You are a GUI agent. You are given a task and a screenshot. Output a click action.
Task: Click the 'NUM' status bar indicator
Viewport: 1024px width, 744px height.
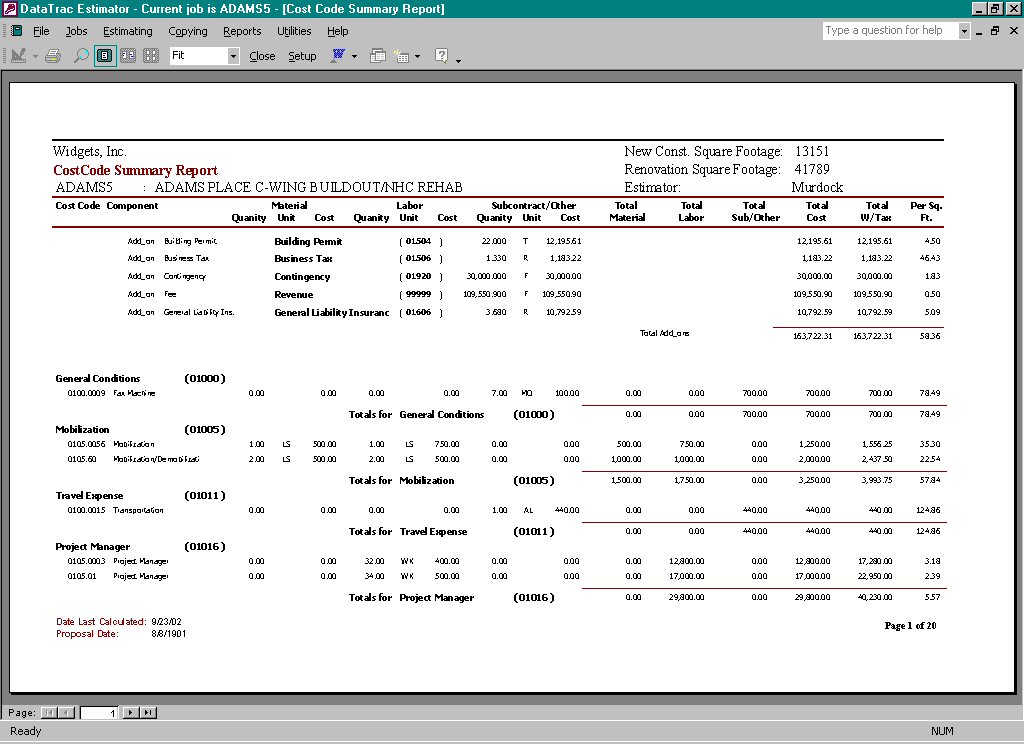[942, 731]
